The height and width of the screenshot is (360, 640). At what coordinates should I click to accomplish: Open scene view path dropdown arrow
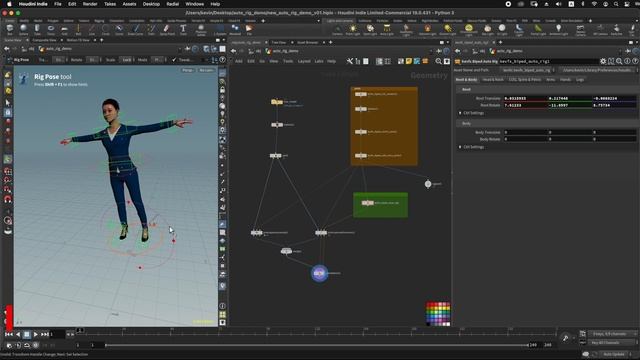click(x=180, y=49)
